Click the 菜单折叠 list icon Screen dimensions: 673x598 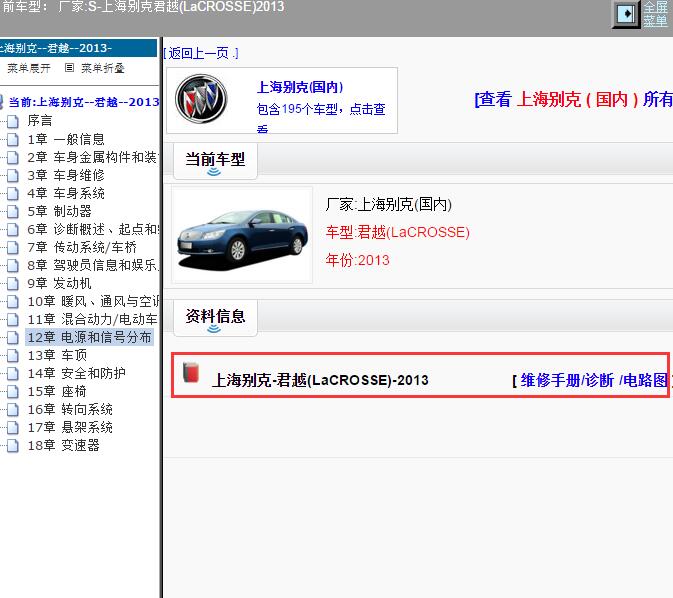[x=70, y=68]
